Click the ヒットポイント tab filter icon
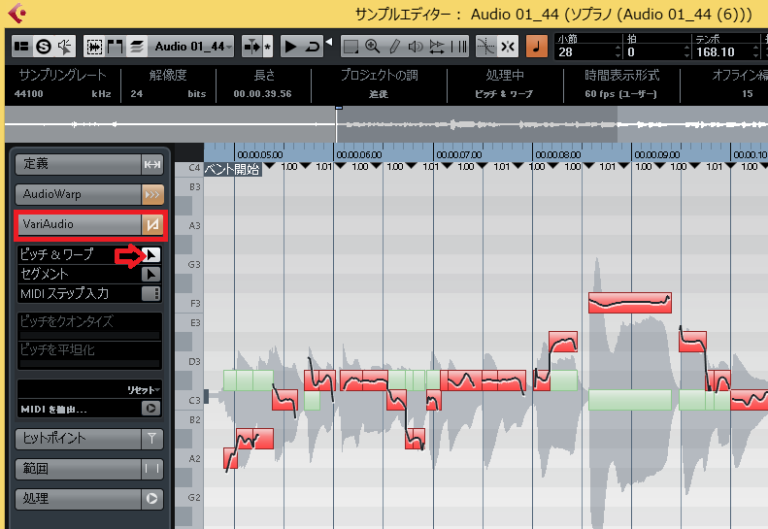The image size is (768, 529). pyautogui.click(x=152, y=439)
